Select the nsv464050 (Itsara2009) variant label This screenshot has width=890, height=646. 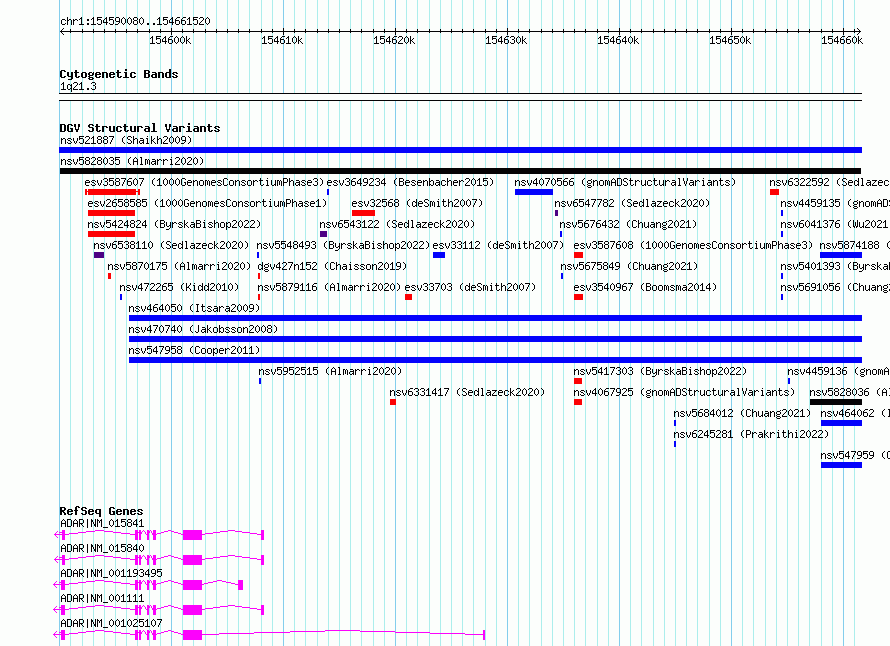pos(194,308)
